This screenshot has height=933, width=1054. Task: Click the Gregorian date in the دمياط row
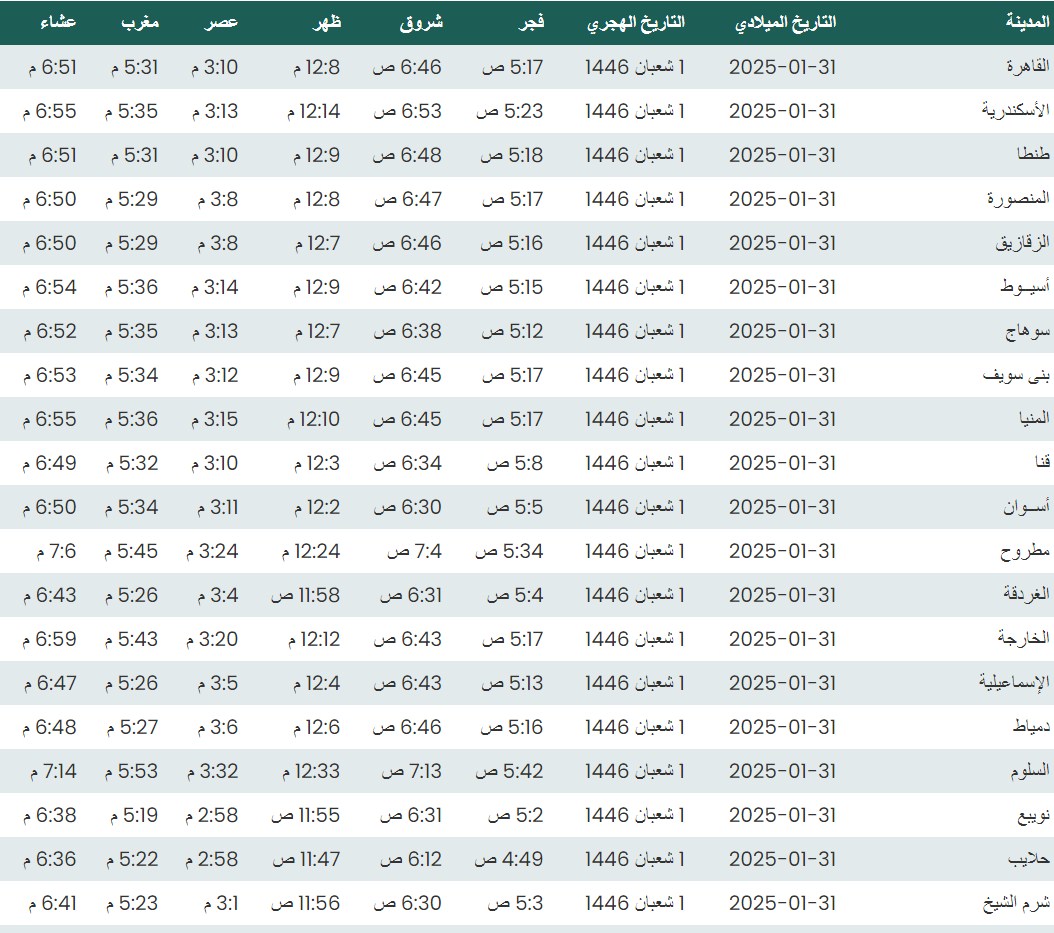click(781, 727)
